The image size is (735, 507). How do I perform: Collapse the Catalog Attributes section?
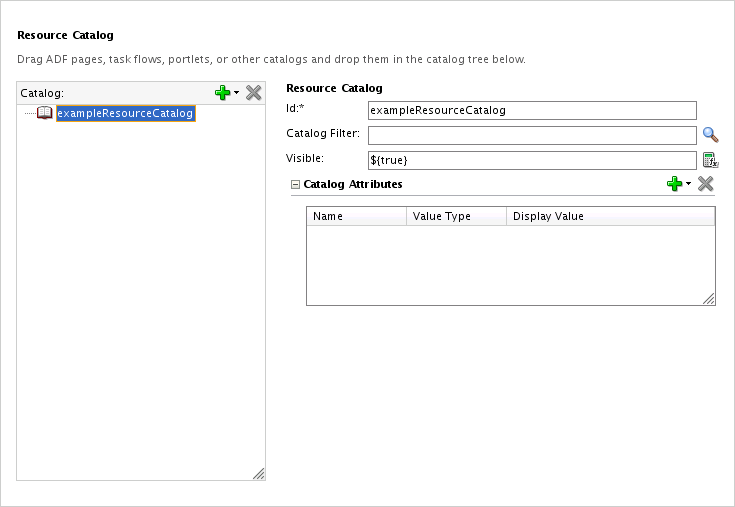coord(295,185)
